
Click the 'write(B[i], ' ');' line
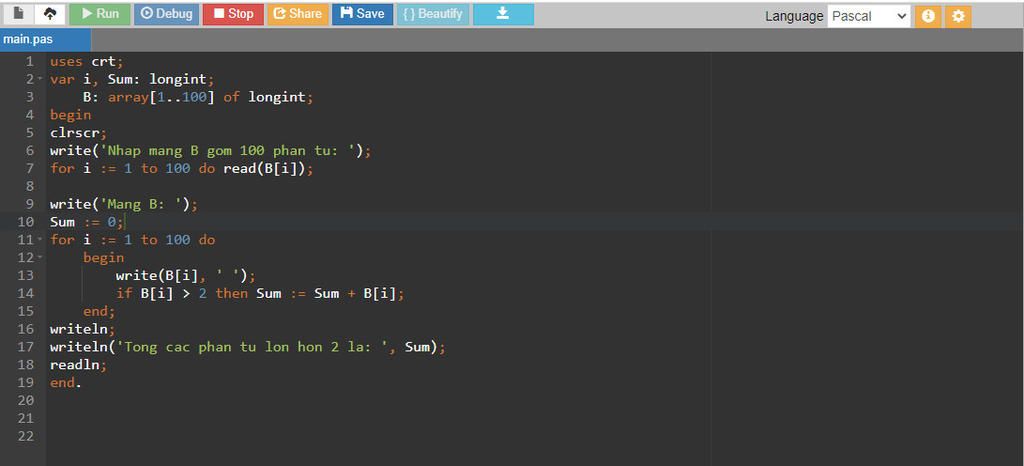185,275
